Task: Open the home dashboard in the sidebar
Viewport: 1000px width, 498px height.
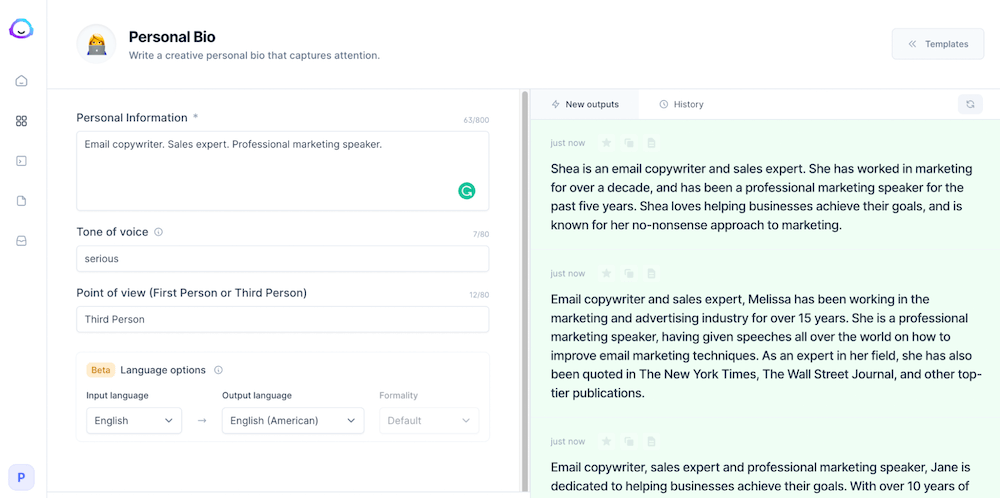Action: point(21,81)
